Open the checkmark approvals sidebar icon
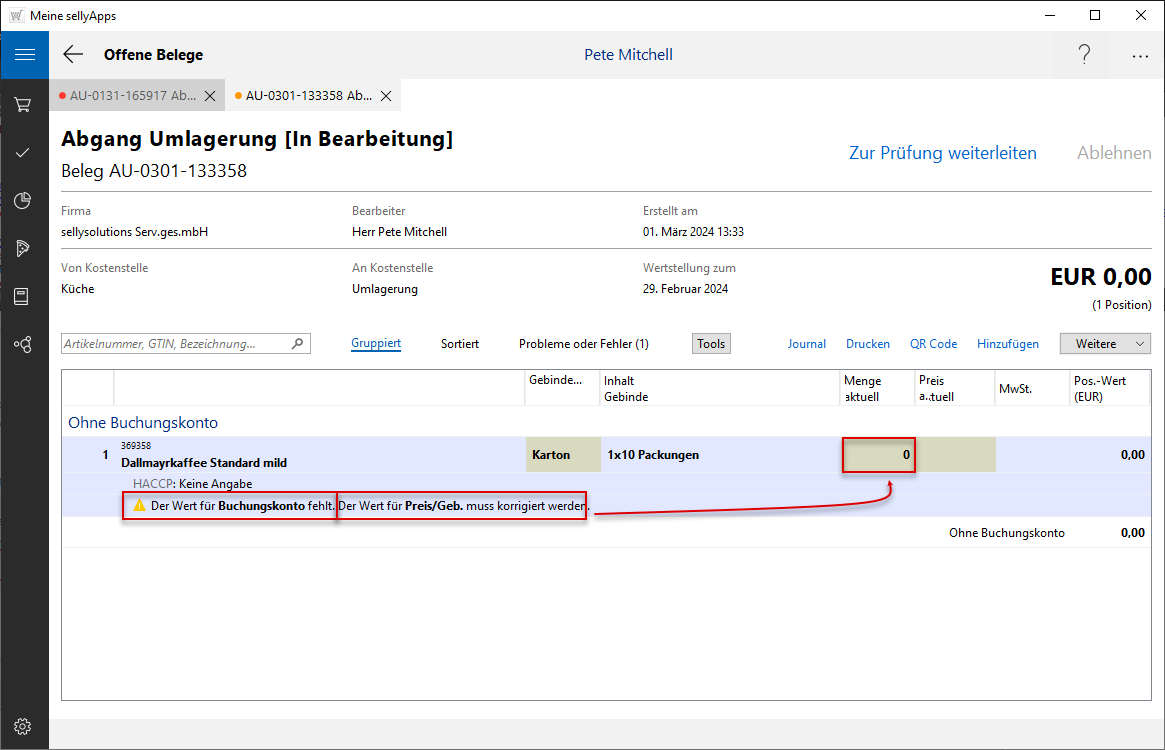Image resolution: width=1165 pixels, height=750 pixels. pyautogui.click(x=23, y=152)
